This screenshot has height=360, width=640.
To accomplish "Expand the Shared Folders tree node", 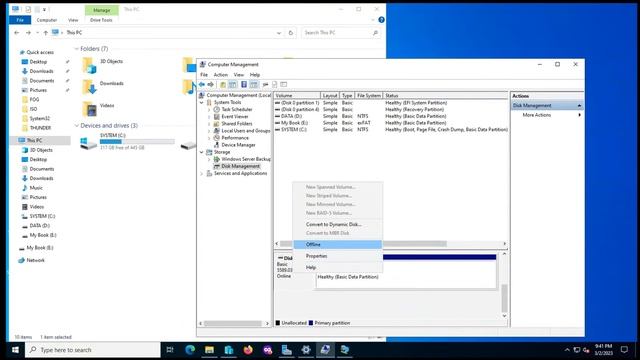I will (209, 124).
